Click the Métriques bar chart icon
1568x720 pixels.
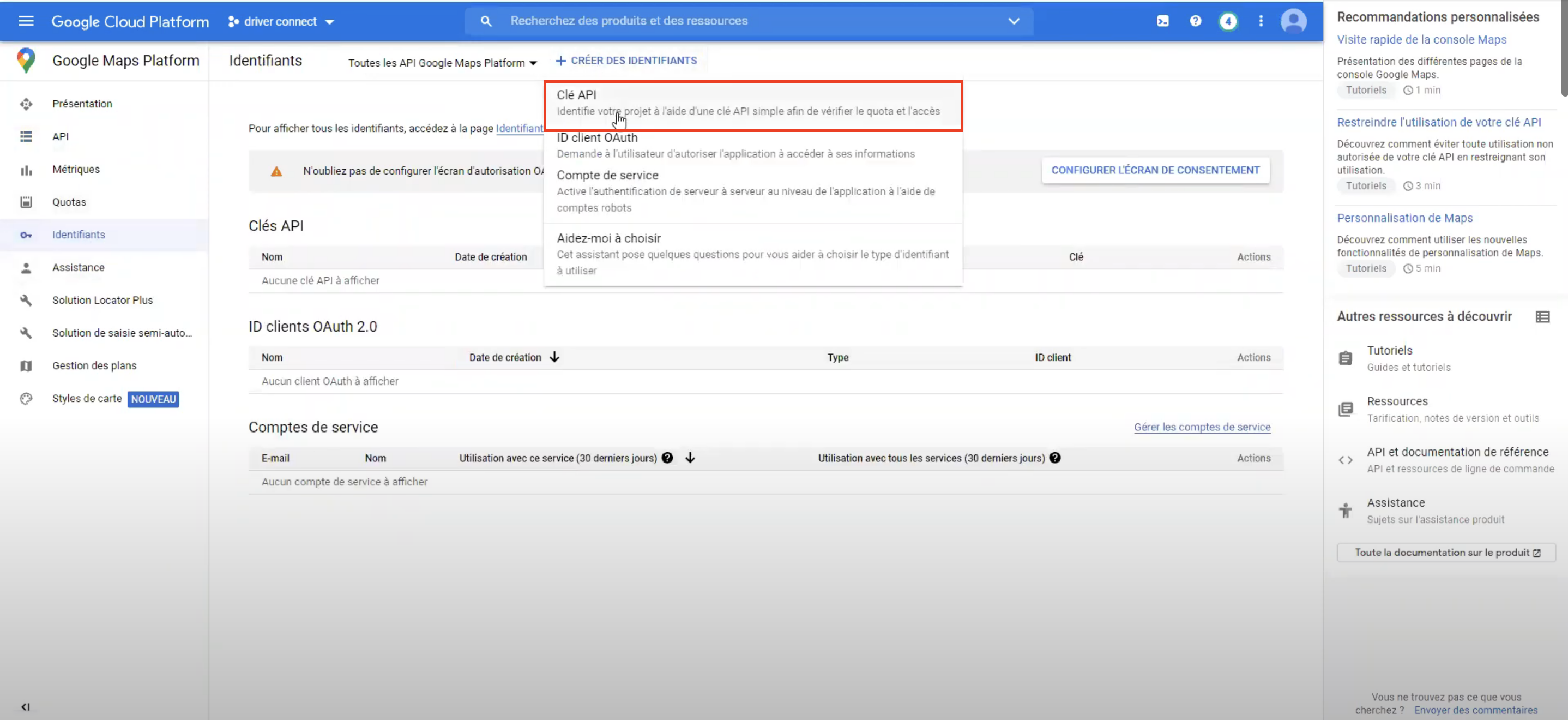pos(26,170)
